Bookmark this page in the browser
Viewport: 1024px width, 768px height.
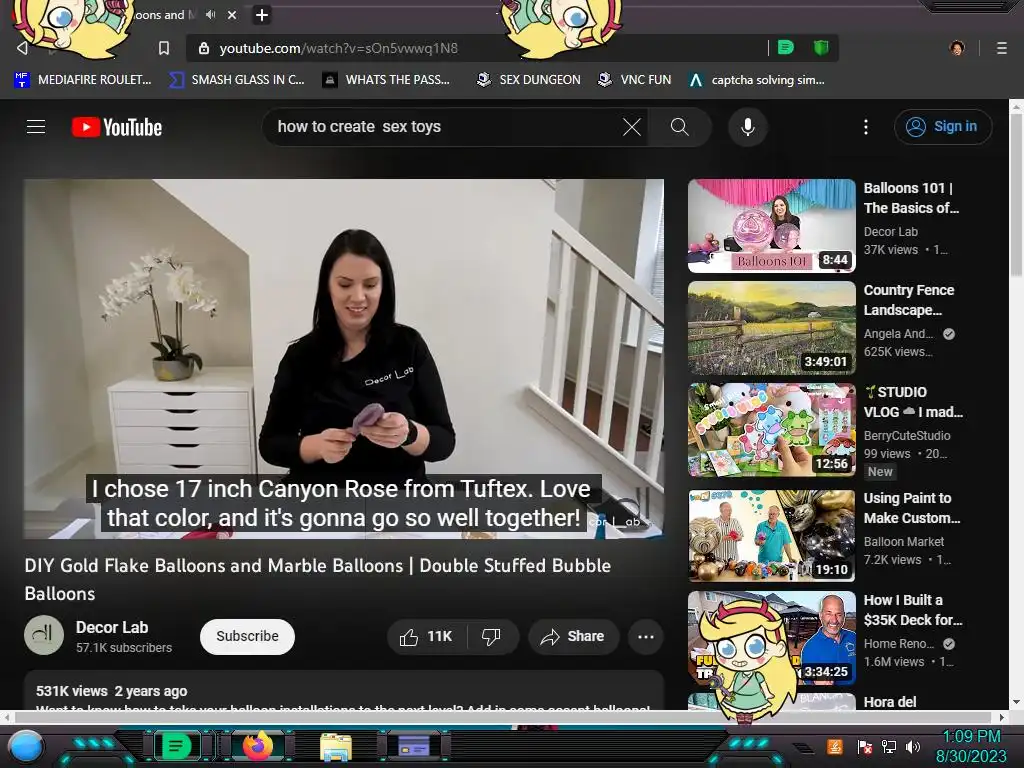point(164,48)
